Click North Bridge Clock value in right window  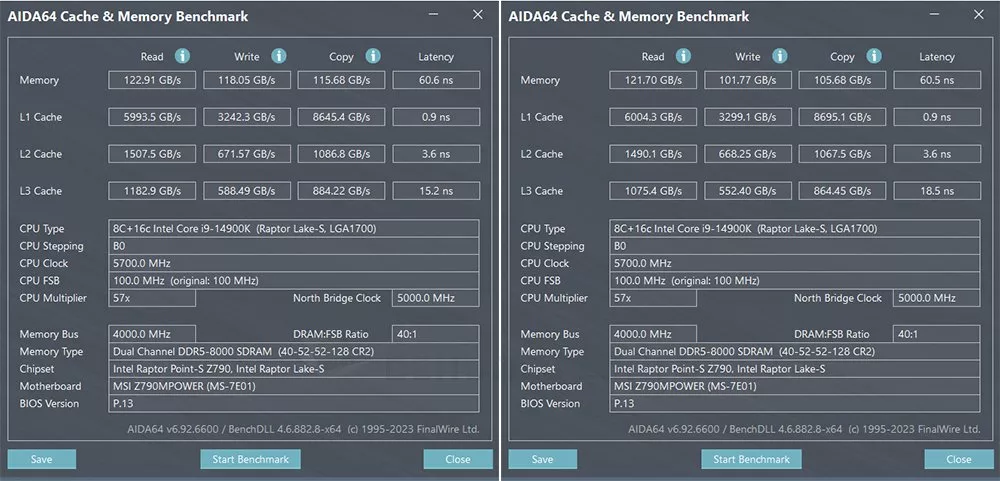(937, 298)
